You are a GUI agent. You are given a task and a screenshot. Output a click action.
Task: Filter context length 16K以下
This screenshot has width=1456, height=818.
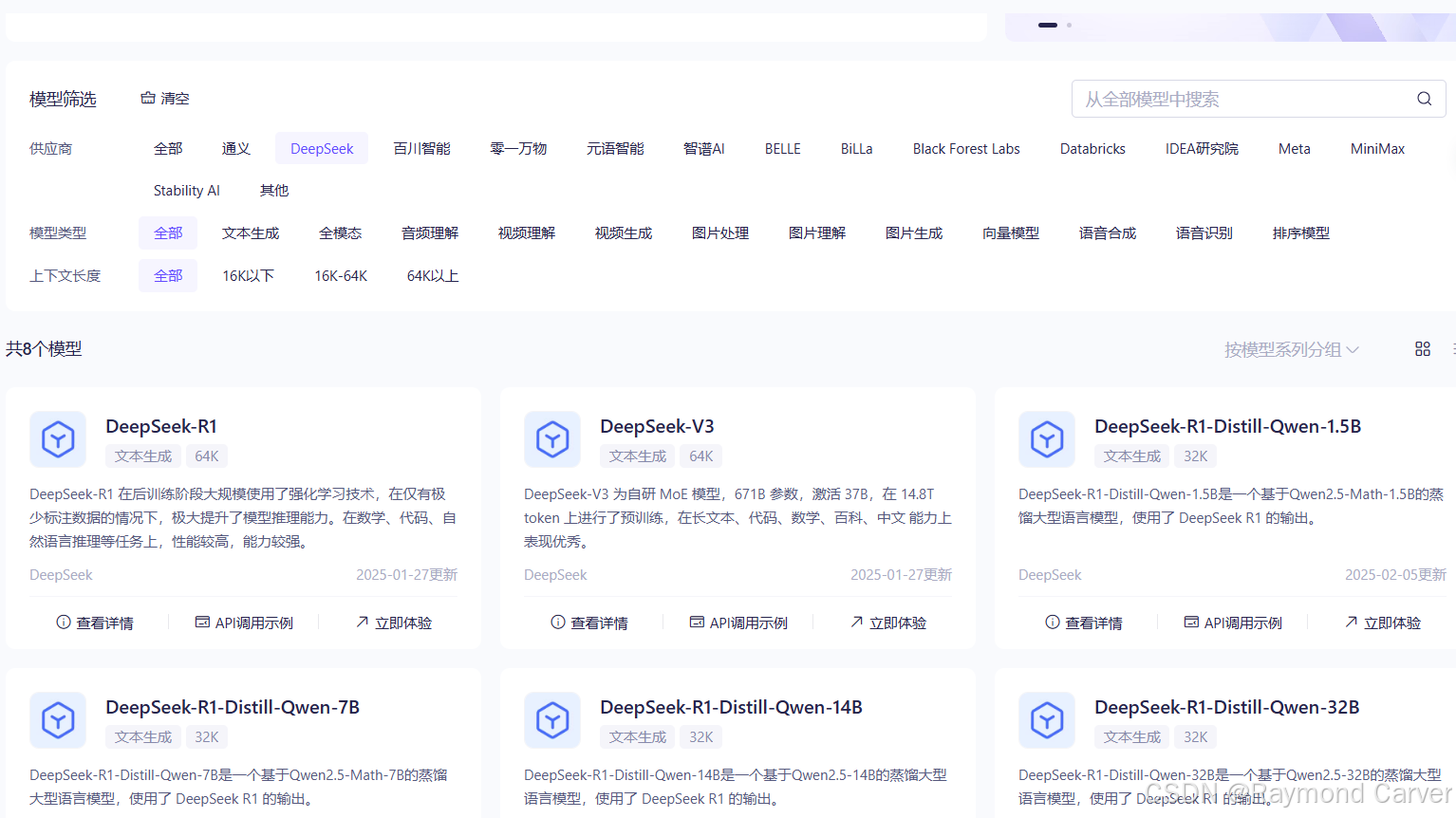point(249,275)
